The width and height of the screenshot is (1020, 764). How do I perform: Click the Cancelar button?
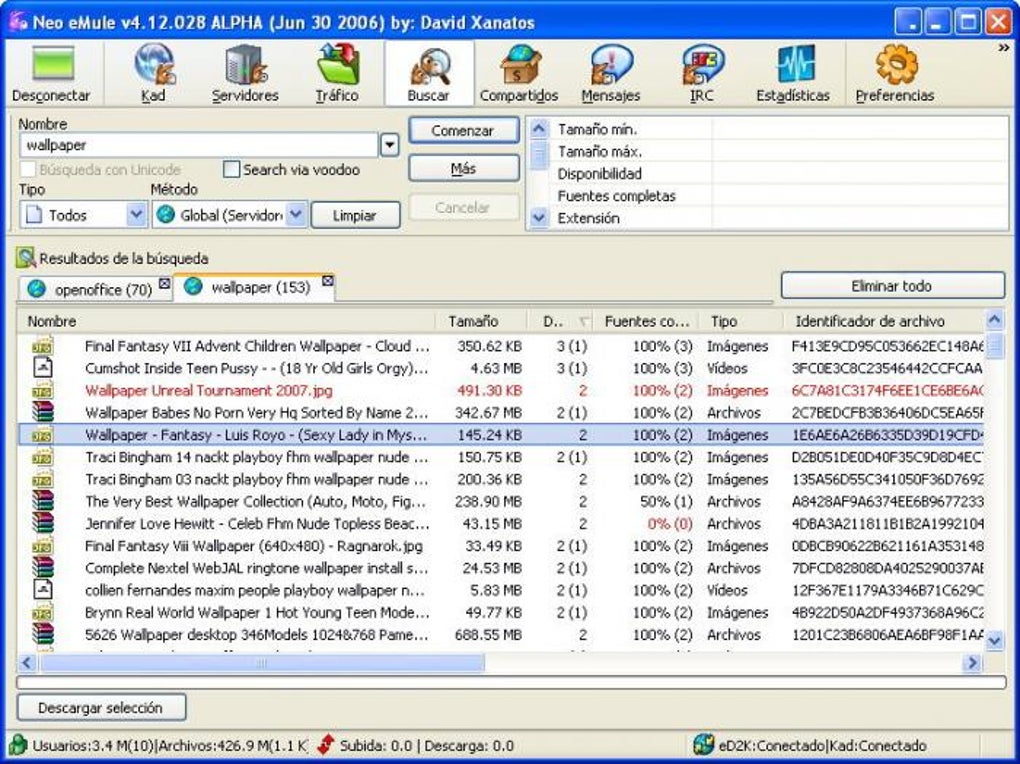[x=463, y=208]
